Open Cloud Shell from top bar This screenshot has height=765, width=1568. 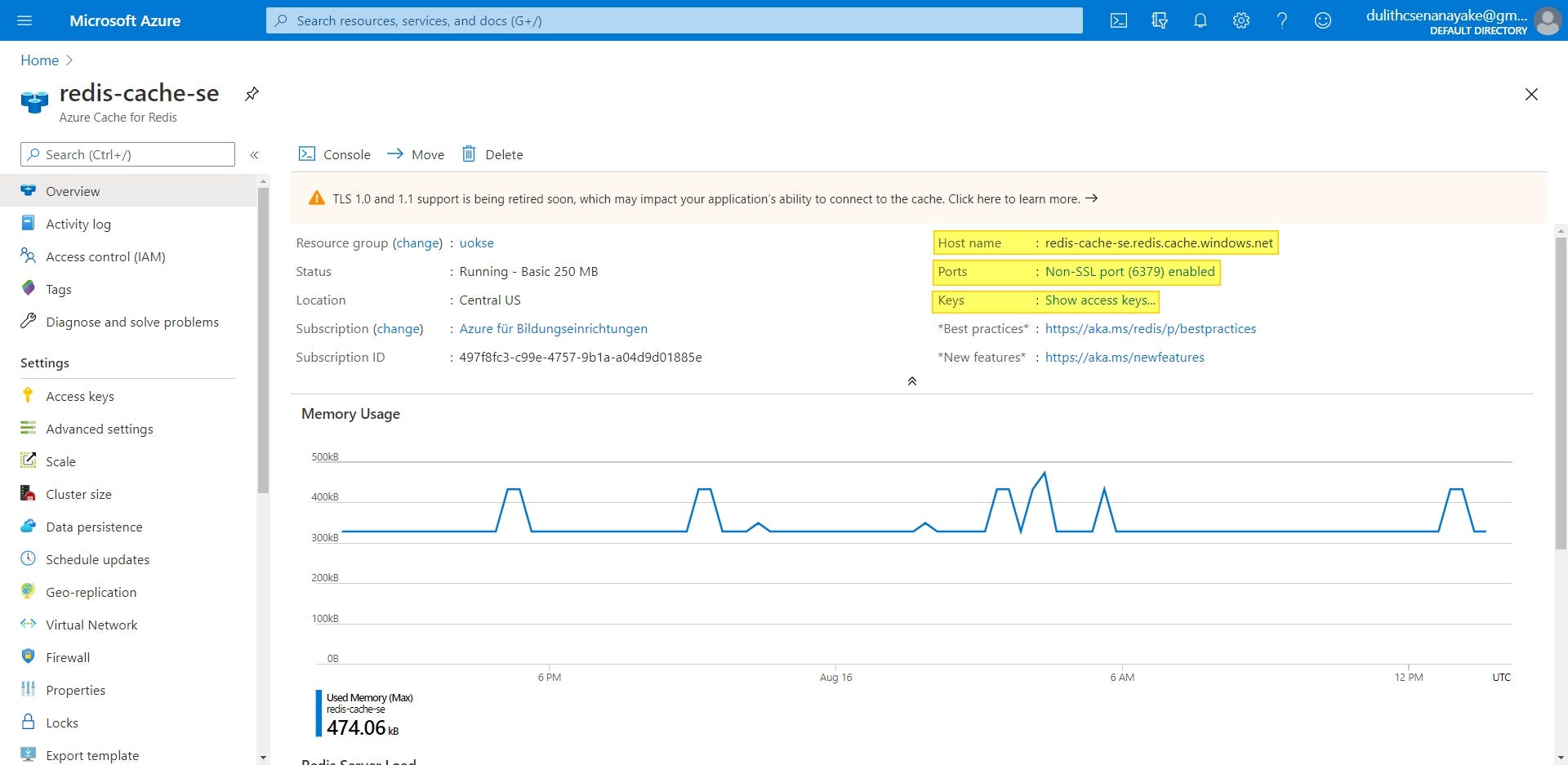[x=1119, y=20]
